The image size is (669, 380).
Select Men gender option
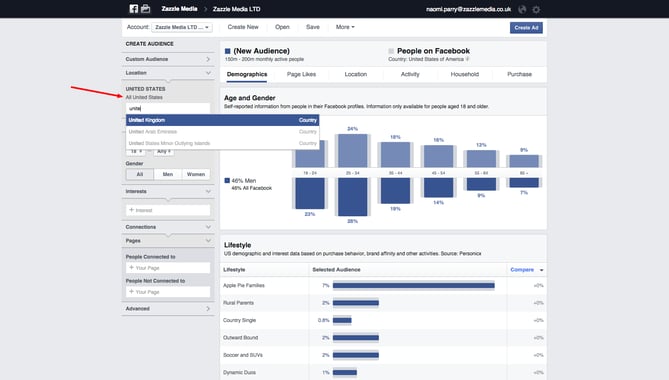point(168,174)
